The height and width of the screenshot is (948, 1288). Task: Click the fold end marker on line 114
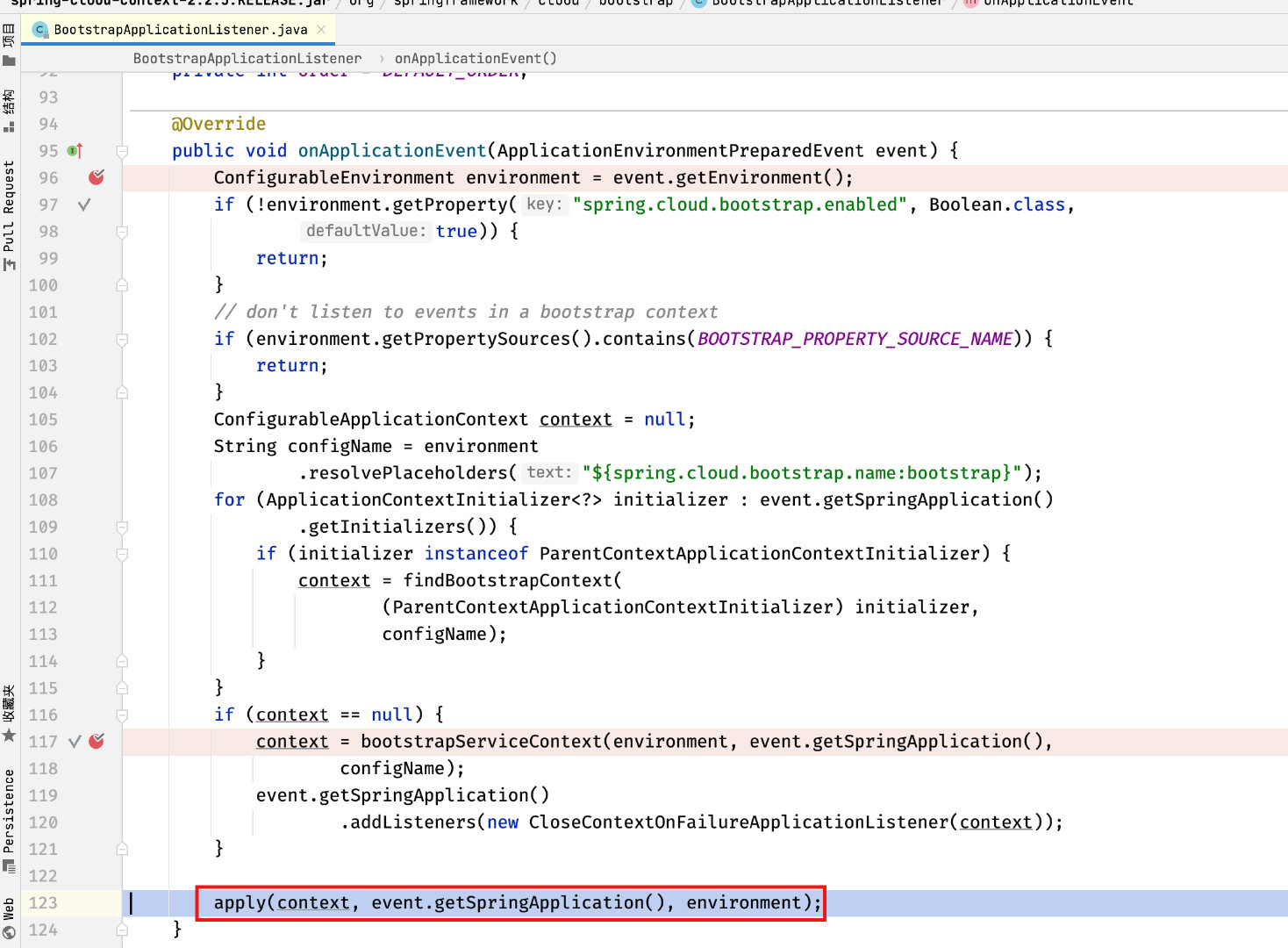(122, 661)
